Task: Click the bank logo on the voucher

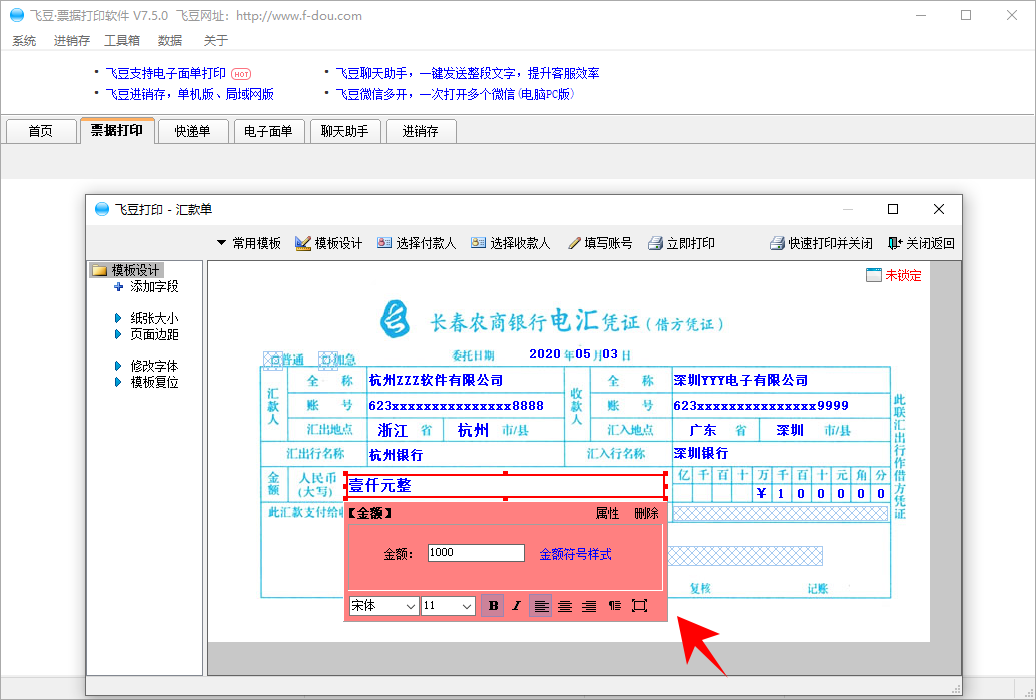Action: point(395,319)
